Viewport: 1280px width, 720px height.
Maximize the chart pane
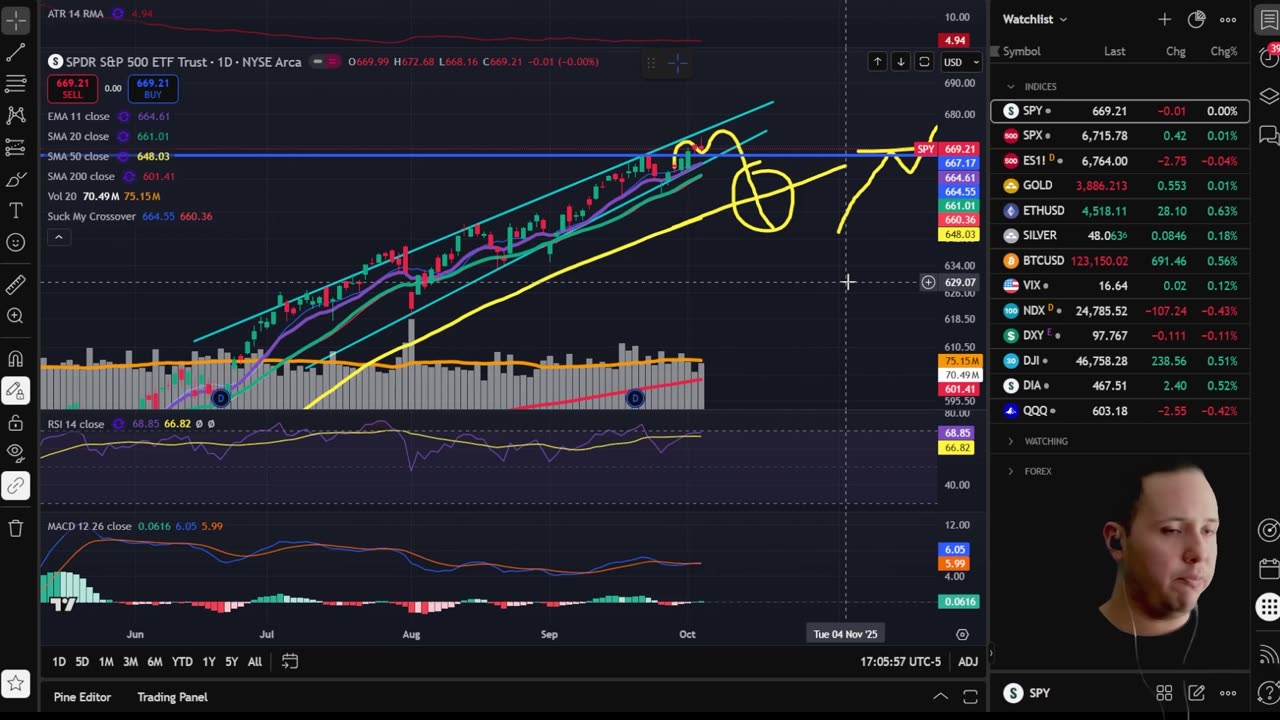[924, 62]
